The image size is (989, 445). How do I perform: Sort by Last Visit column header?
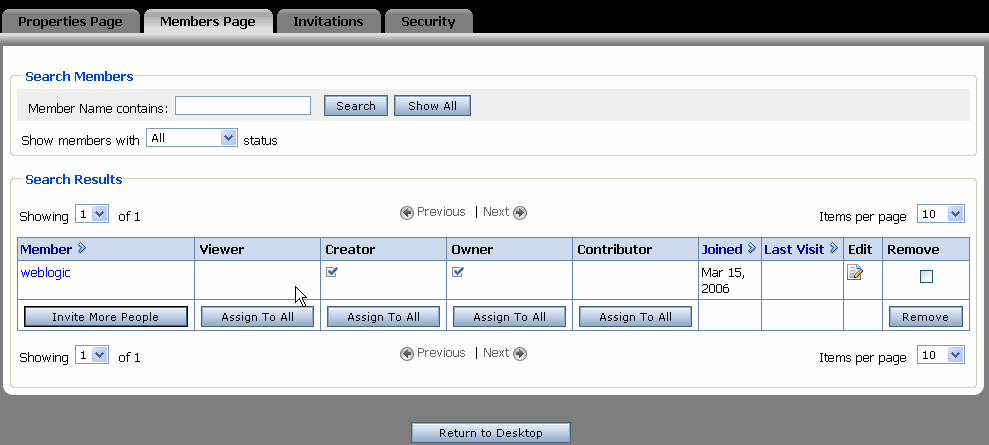[x=794, y=250]
